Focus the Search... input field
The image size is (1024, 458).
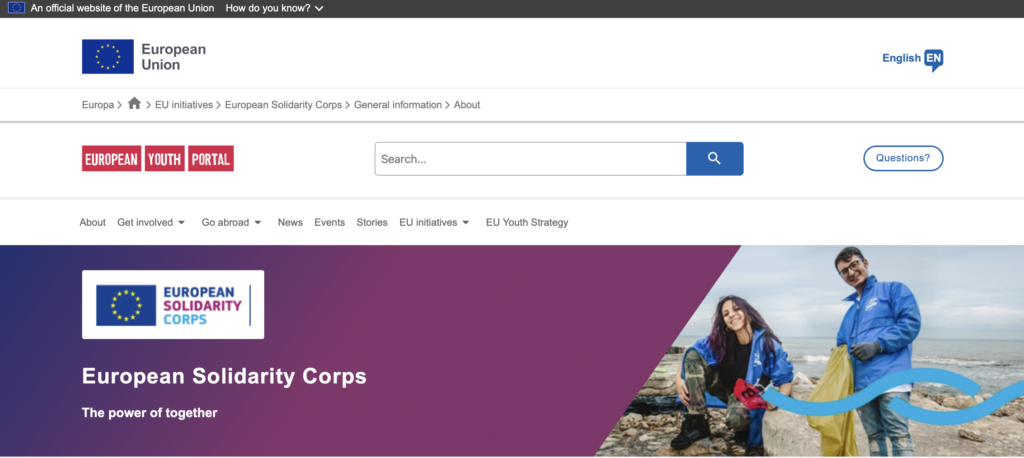click(x=530, y=159)
